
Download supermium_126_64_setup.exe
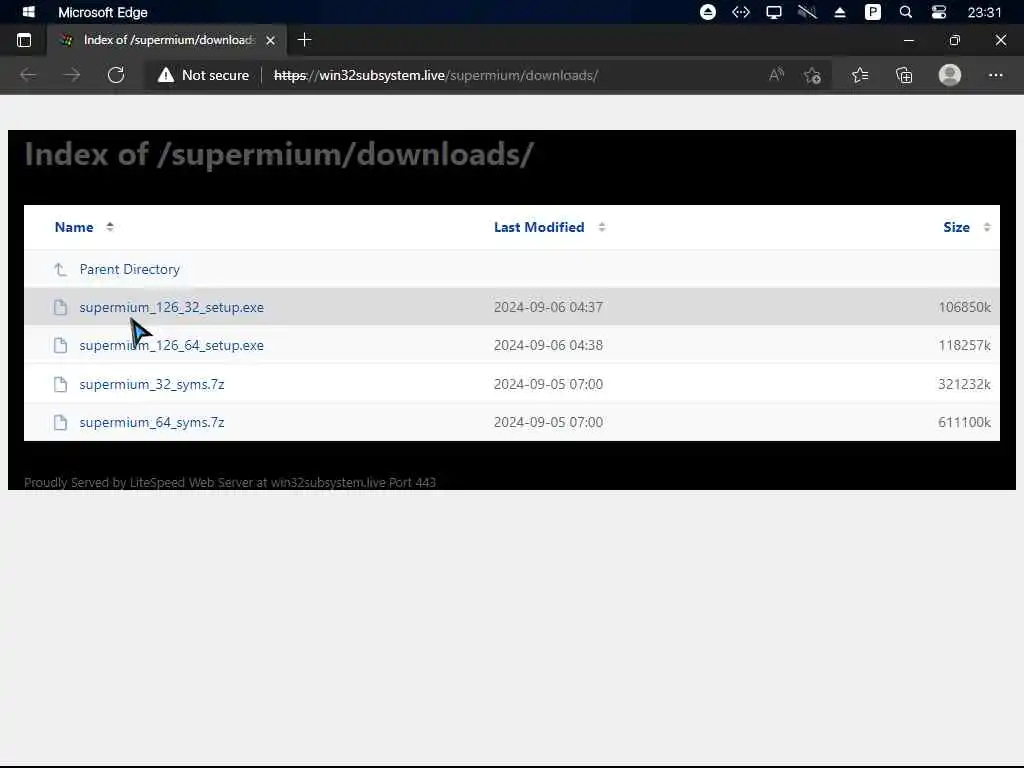[x=172, y=345]
